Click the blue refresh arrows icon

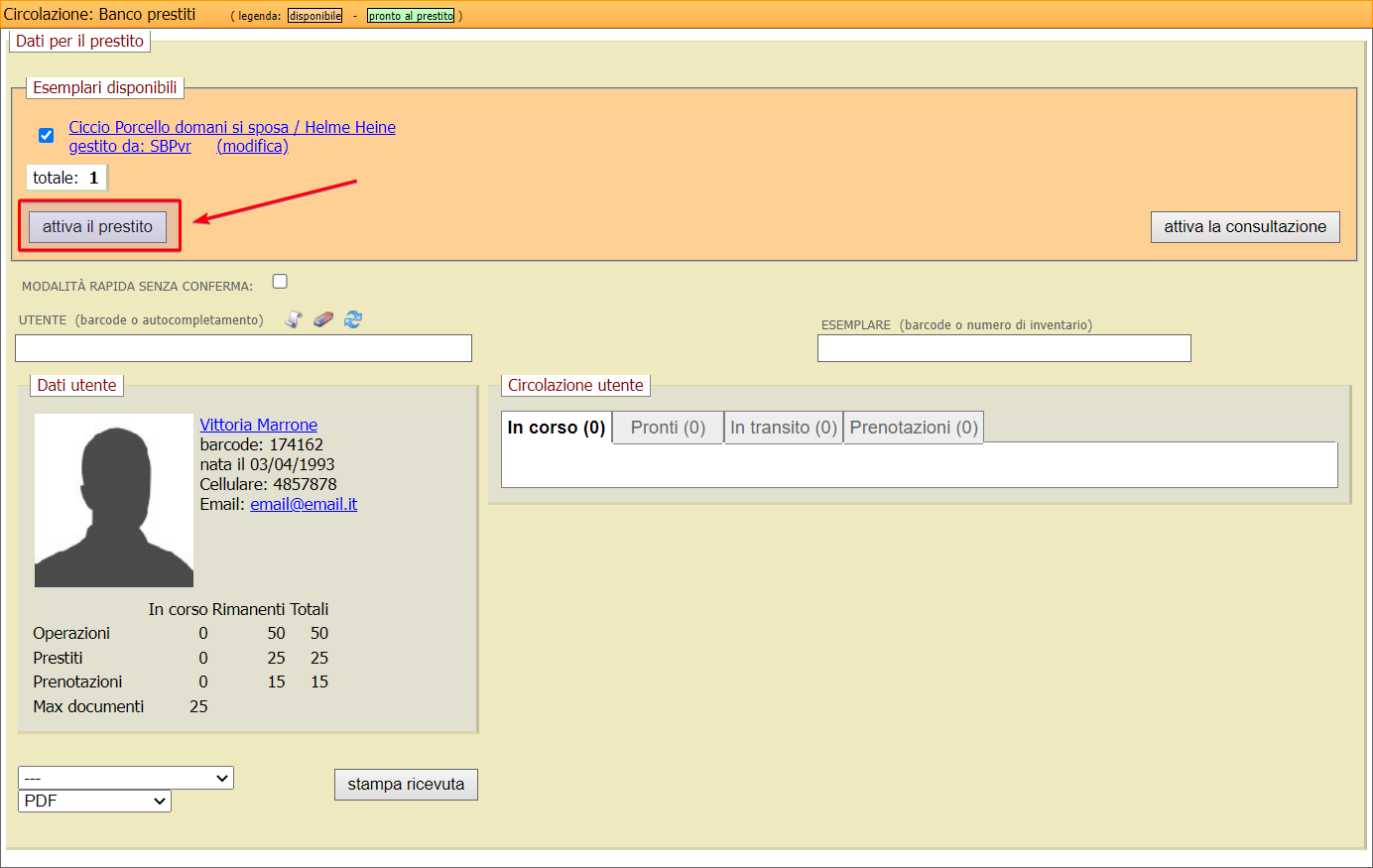(353, 319)
